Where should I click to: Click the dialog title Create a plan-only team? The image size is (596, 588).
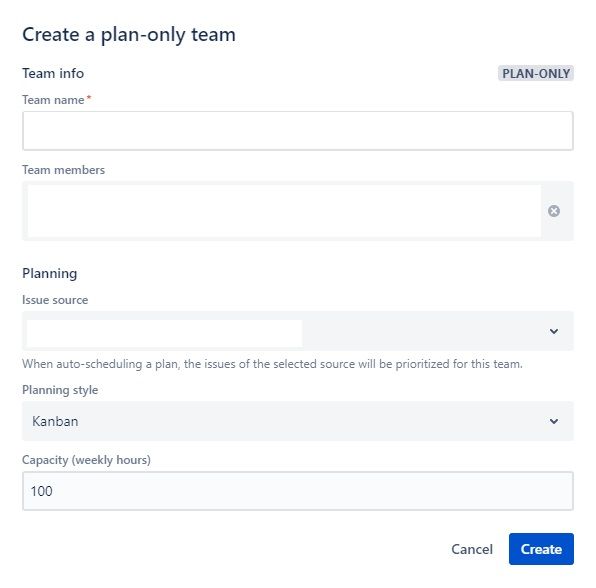[x=129, y=35]
